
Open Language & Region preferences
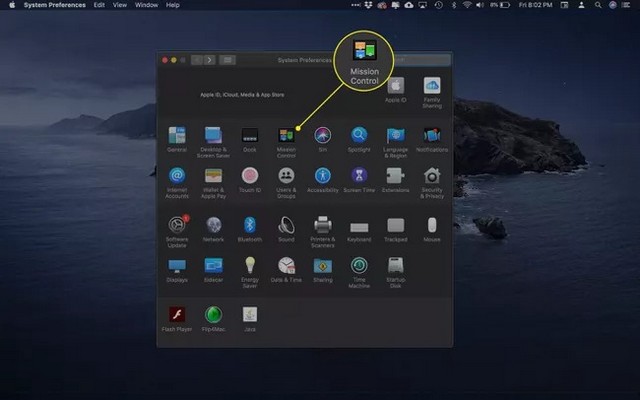pyautogui.click(x=396, y=142)
